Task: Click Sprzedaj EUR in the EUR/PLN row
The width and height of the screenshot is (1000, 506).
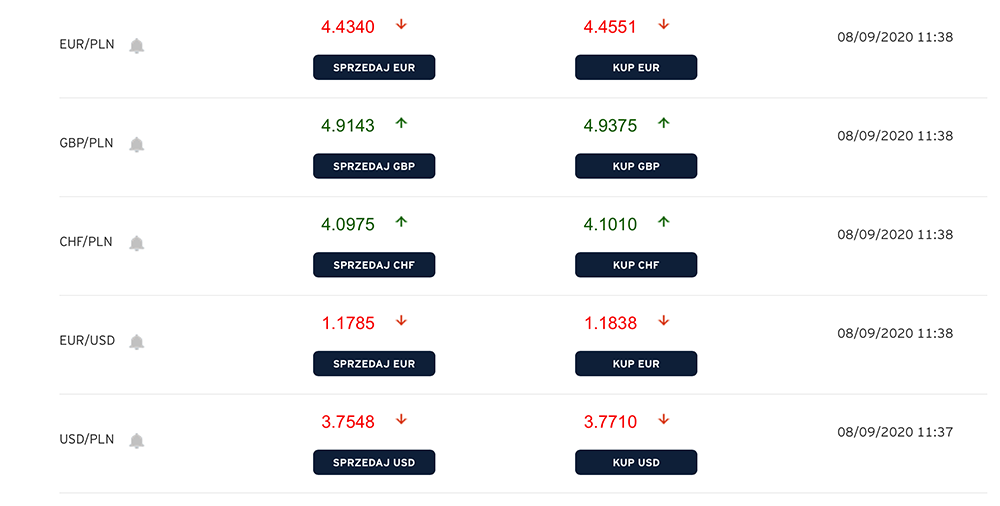Action: (x=374, y=68)
